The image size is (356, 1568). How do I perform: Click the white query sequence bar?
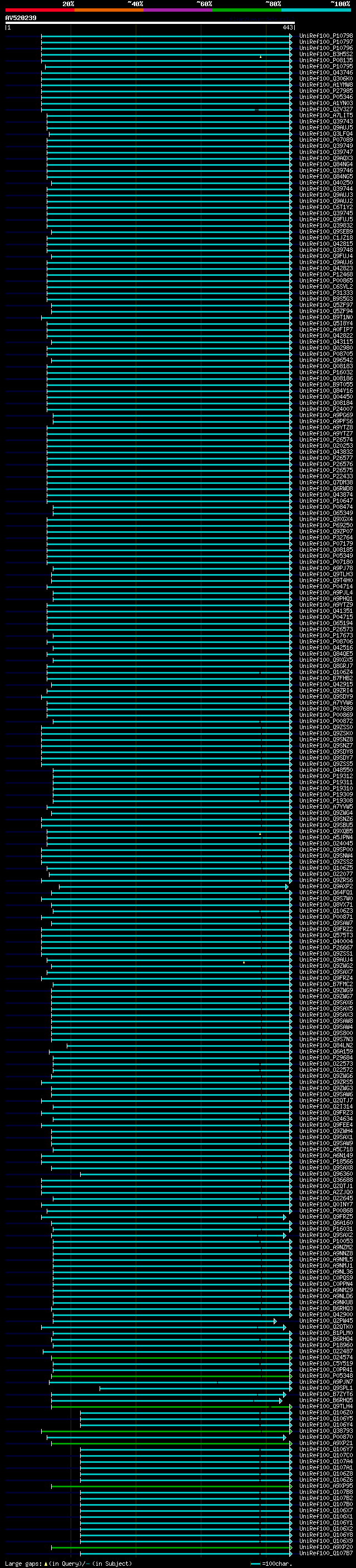pyautogui.click(x=150, y=22)
